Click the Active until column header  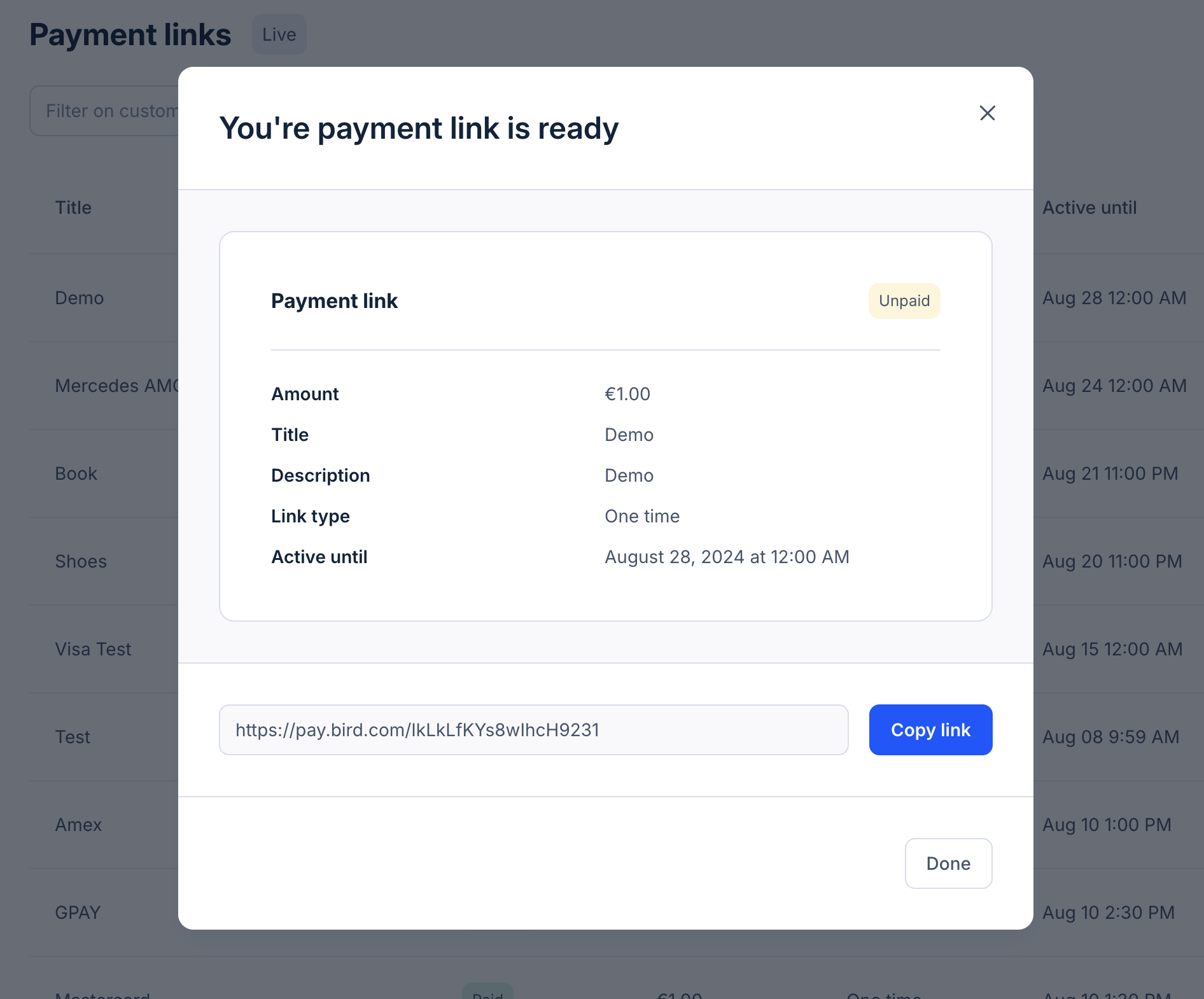[x=1089, y=207]
